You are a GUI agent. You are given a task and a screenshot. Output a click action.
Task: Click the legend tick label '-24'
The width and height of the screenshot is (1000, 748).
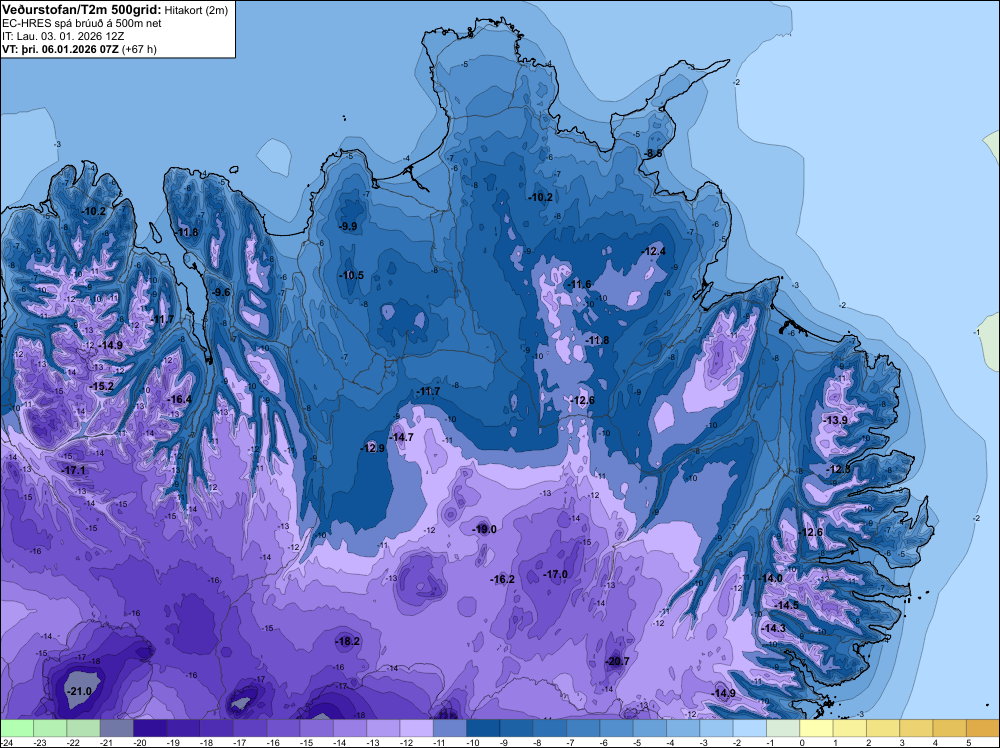coord(6,742)
